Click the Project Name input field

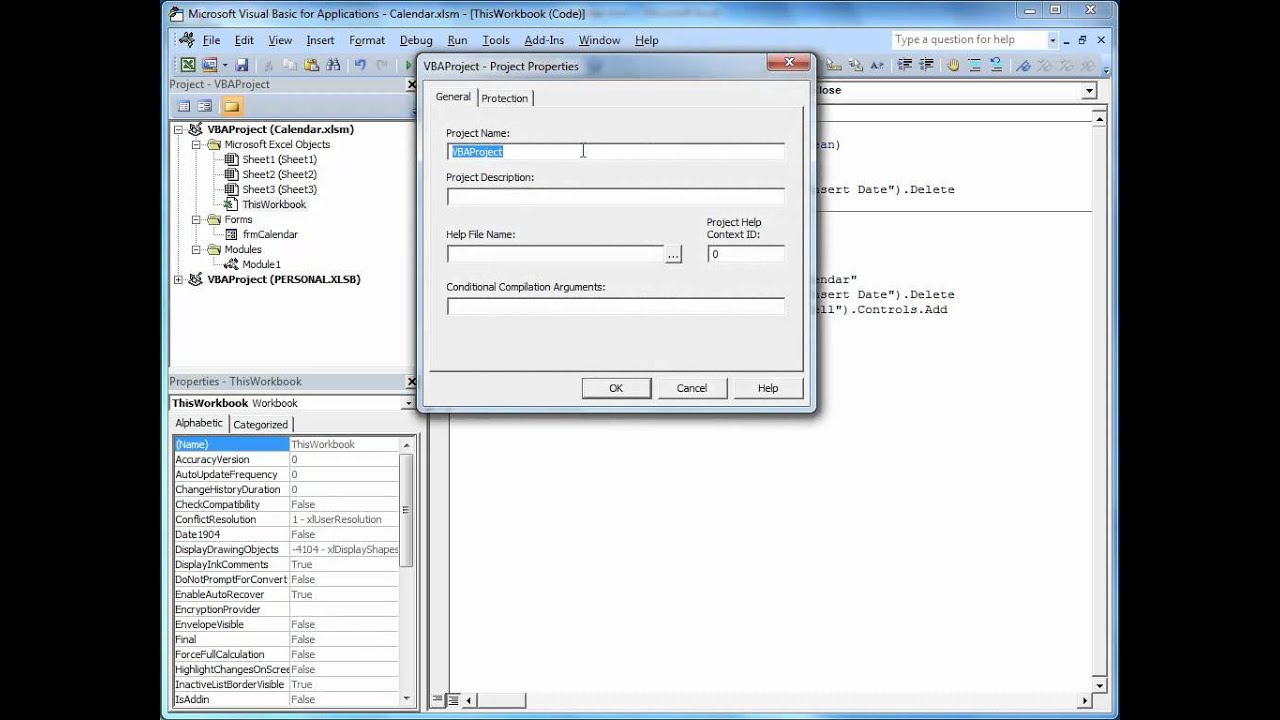[615, 151]
